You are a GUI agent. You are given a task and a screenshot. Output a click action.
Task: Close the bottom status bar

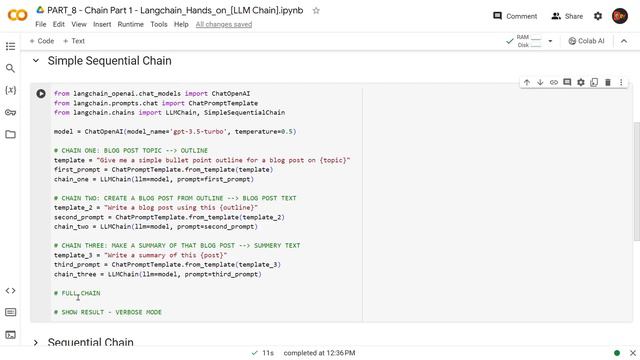633,353
